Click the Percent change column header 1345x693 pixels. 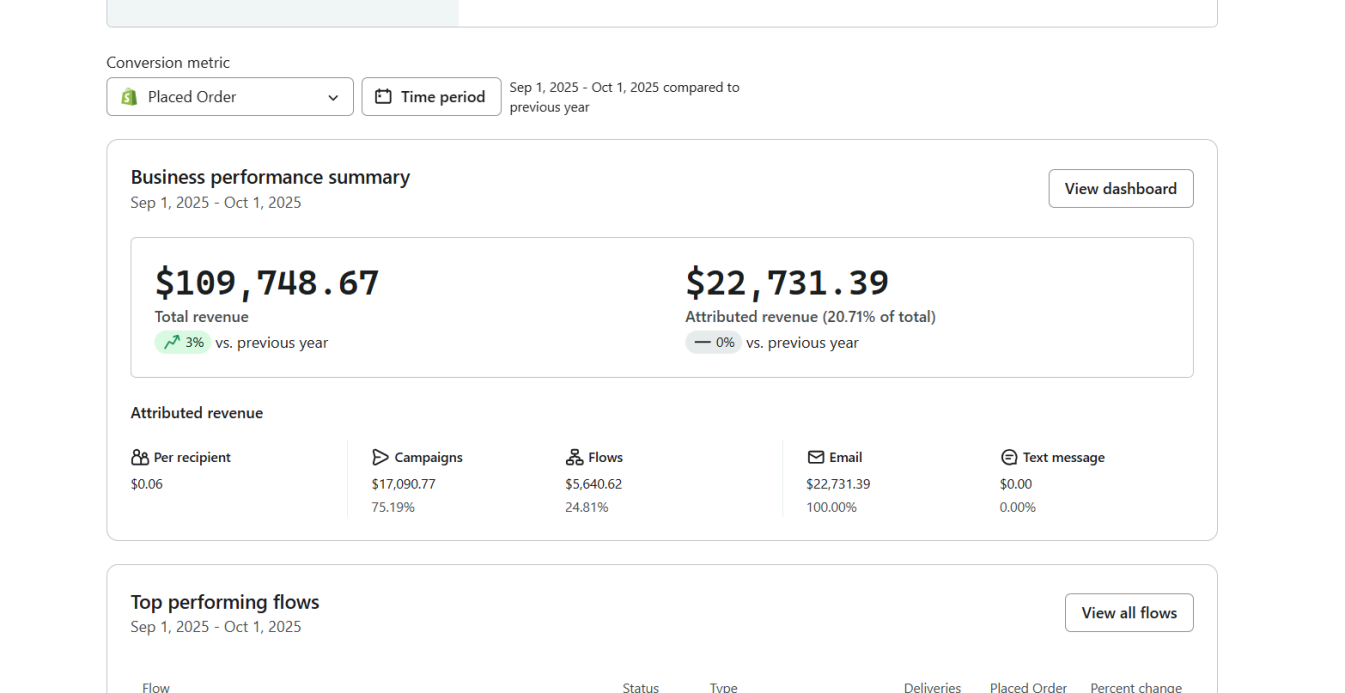click(1136, 688)
